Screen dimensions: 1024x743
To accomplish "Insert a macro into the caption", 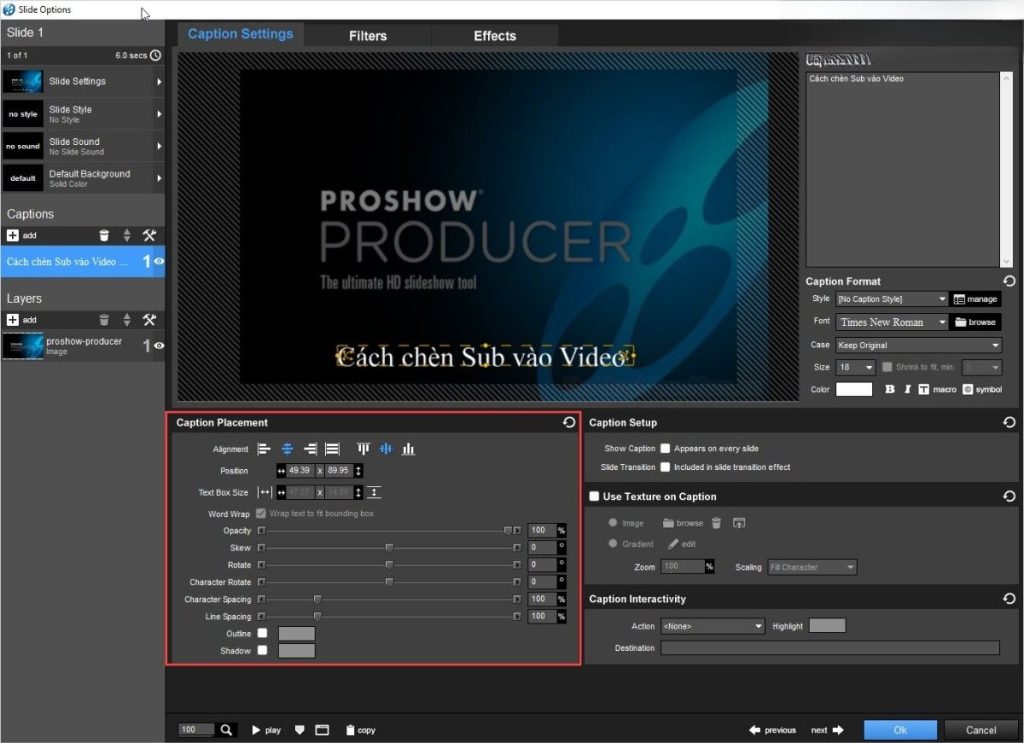I will click(938, 389).
